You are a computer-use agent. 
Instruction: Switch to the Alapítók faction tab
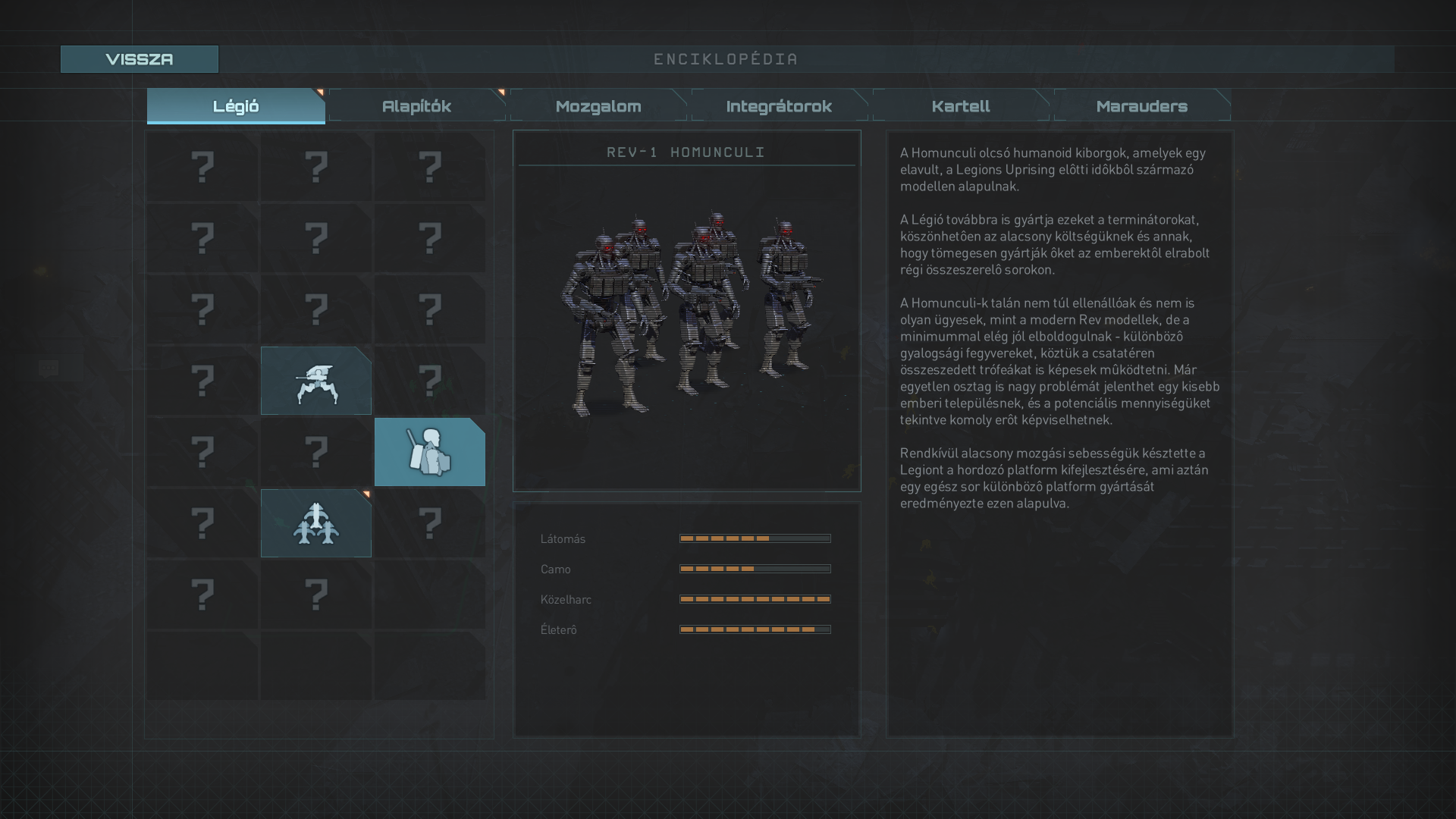[x=416, y=106]
